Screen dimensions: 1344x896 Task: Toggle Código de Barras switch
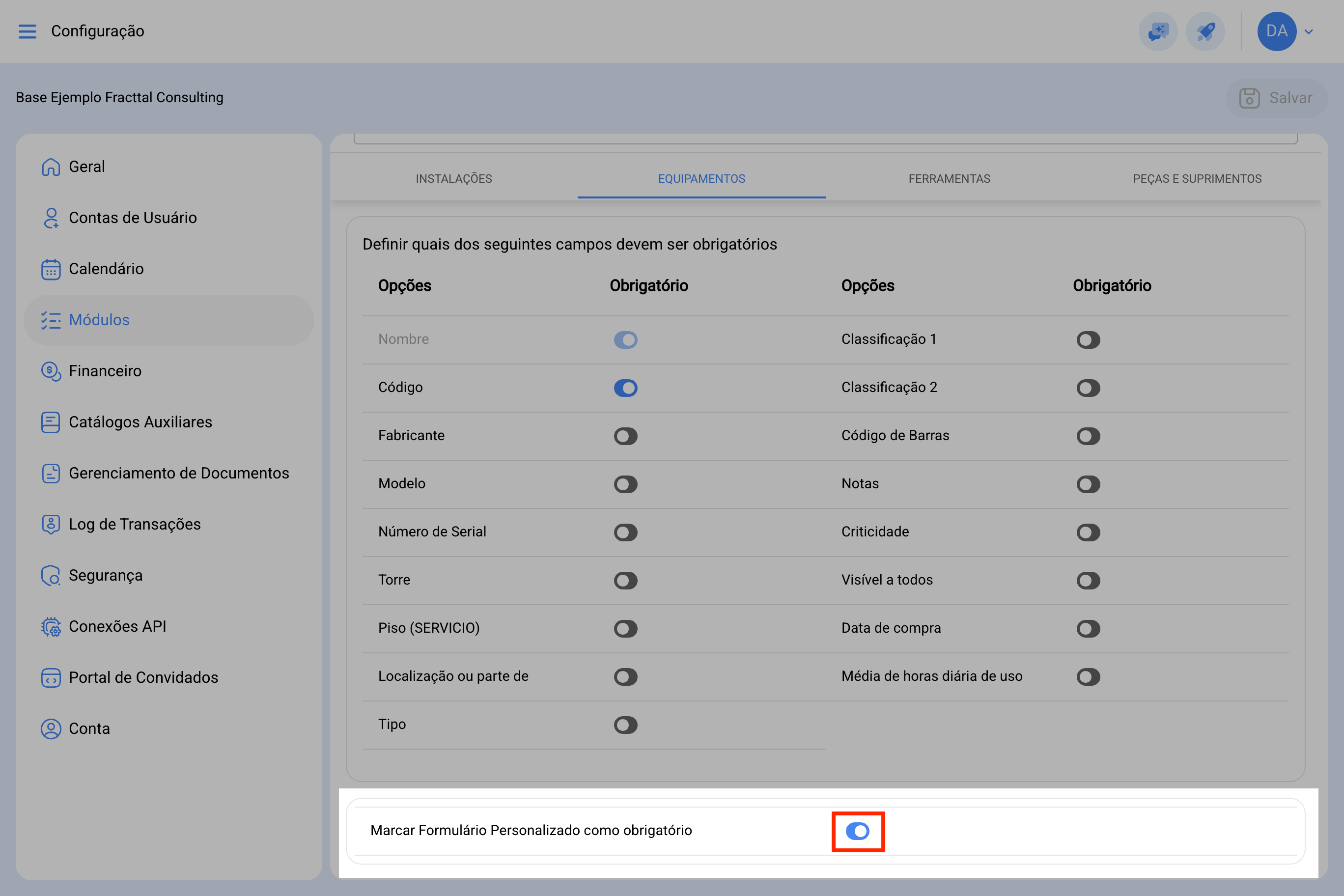coord(1089,436)
